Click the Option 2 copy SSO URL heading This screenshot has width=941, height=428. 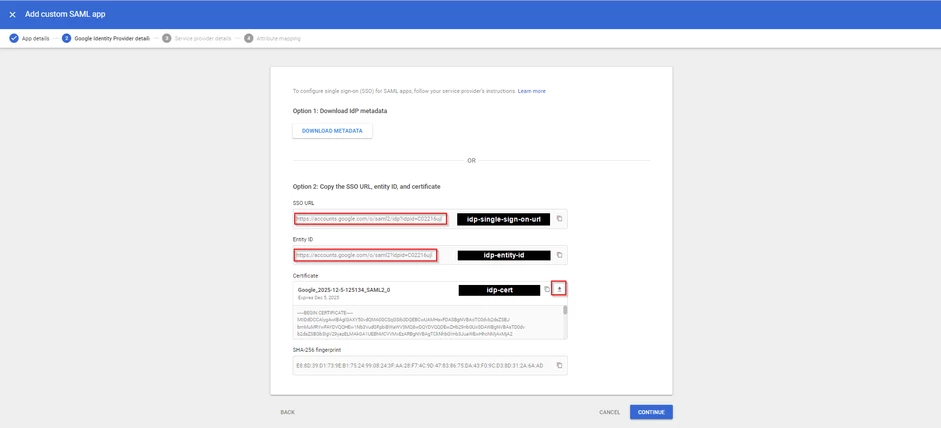click(x=367, y=187)
